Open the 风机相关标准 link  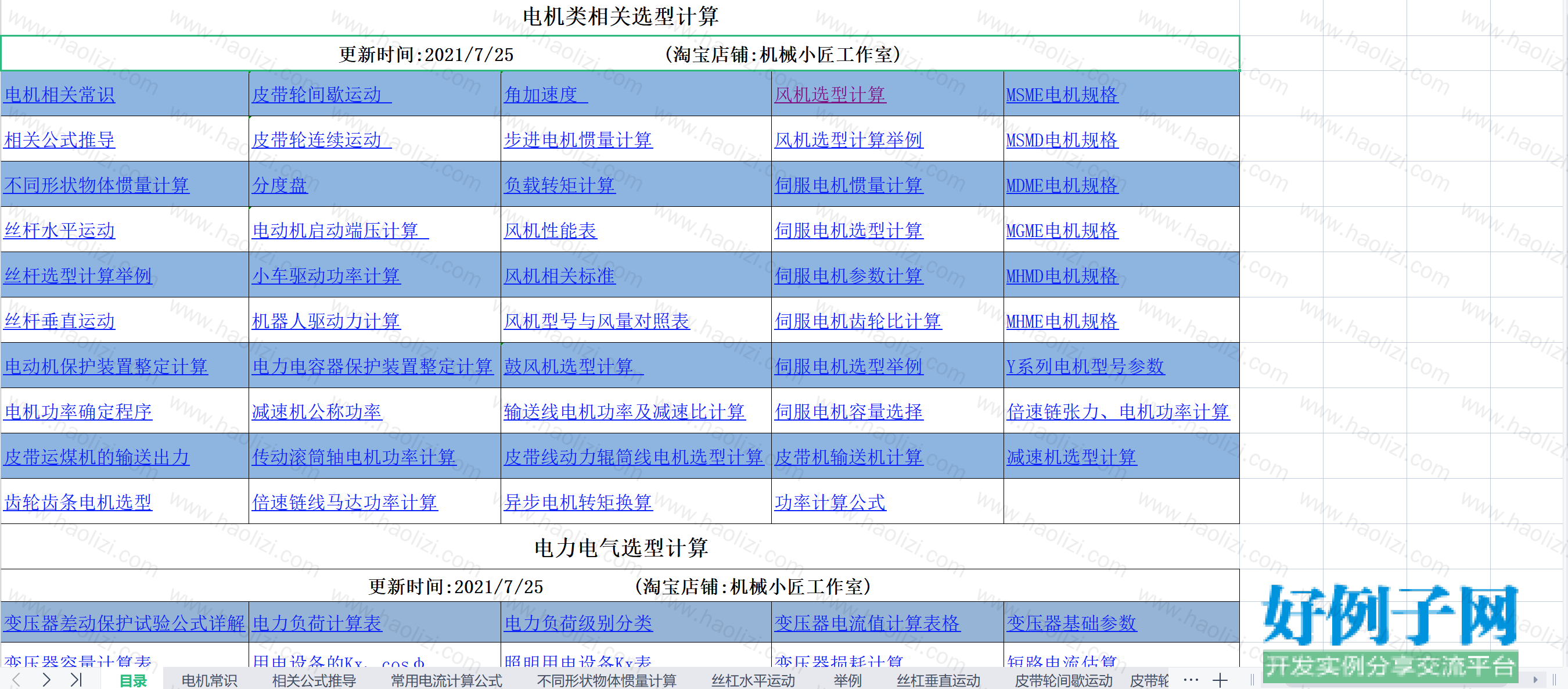click(x=559, y=276)
